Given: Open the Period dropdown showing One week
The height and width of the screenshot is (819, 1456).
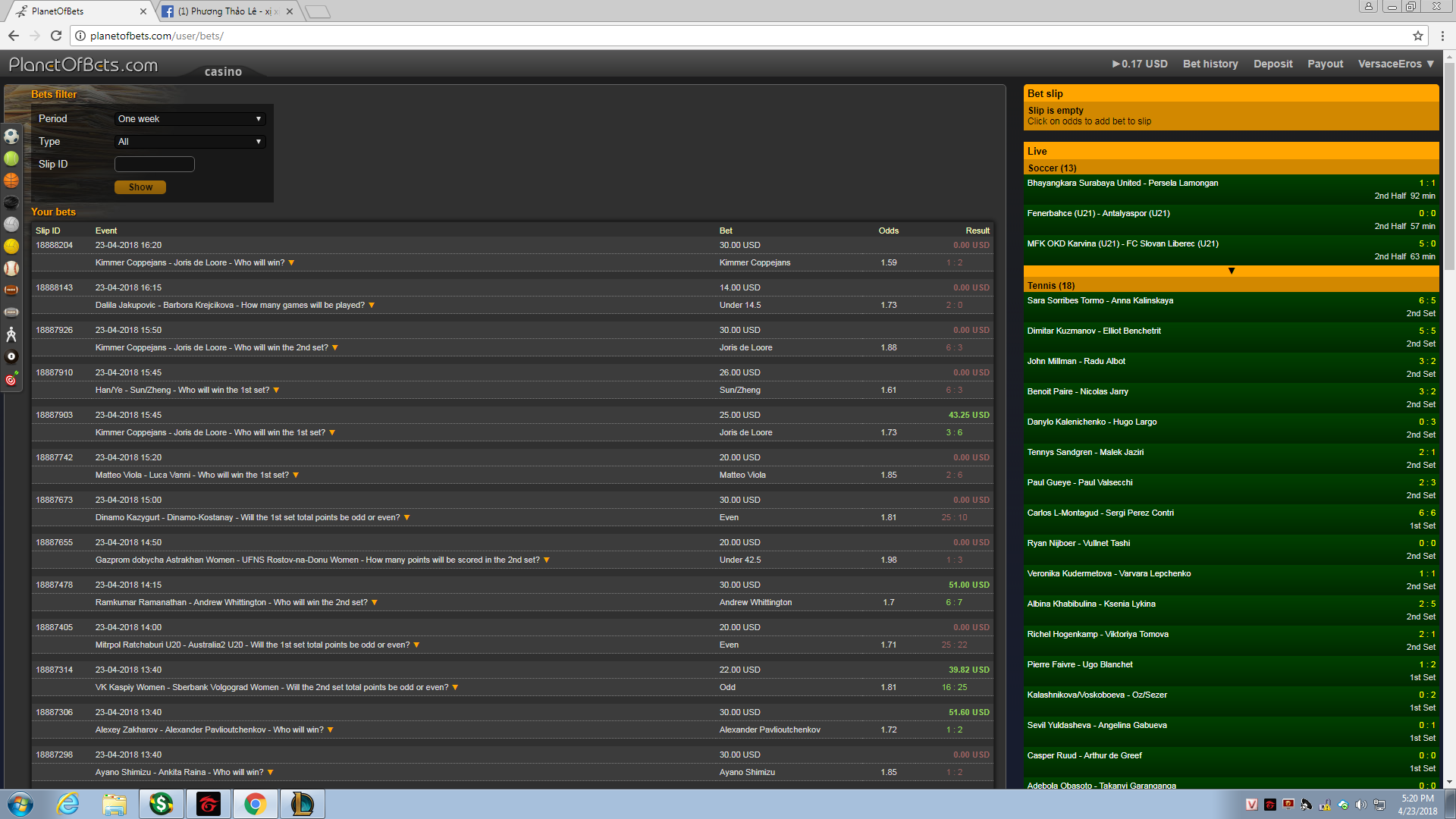Looking at the screenshot, I should point(190,119).
